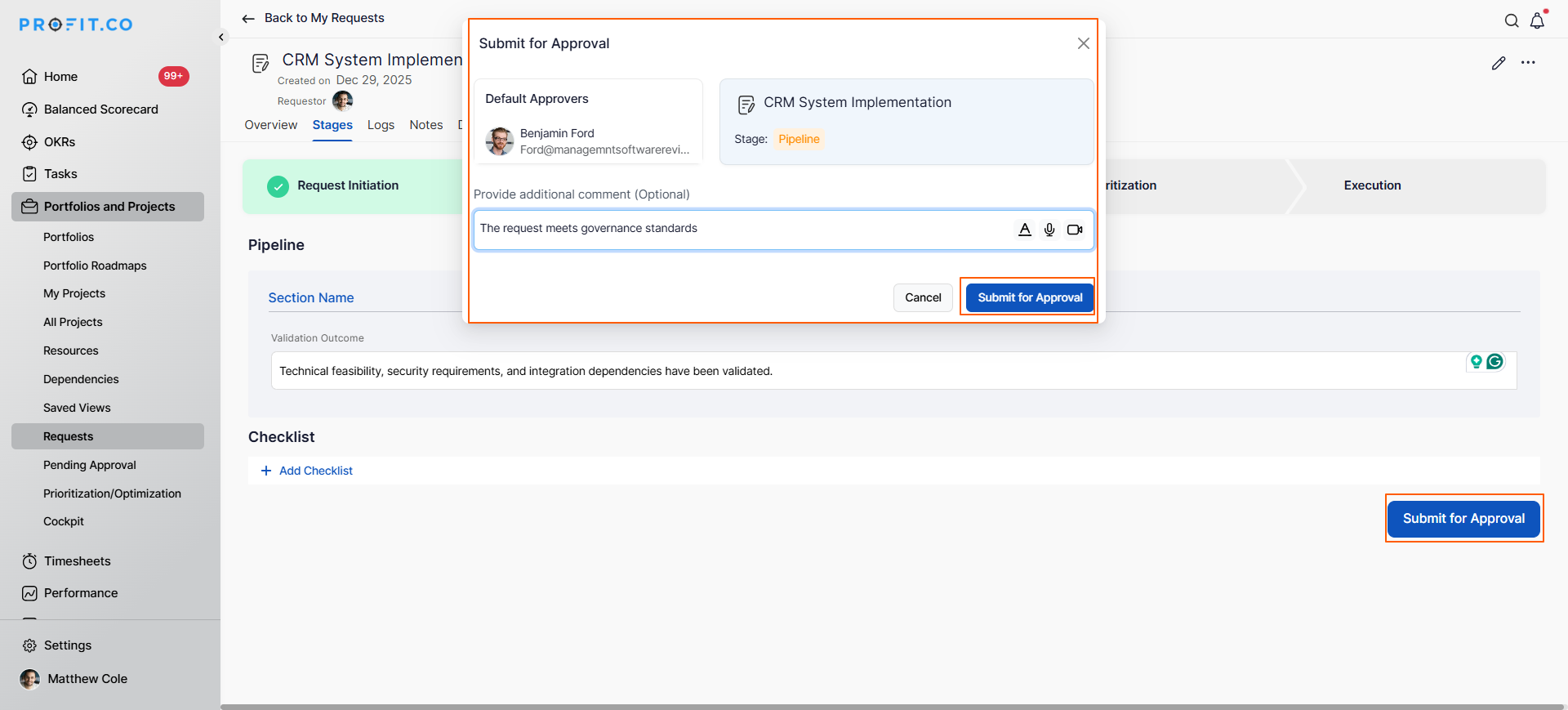
Task: Click the search magnifier icon
Action: [x=1512, y=20]
